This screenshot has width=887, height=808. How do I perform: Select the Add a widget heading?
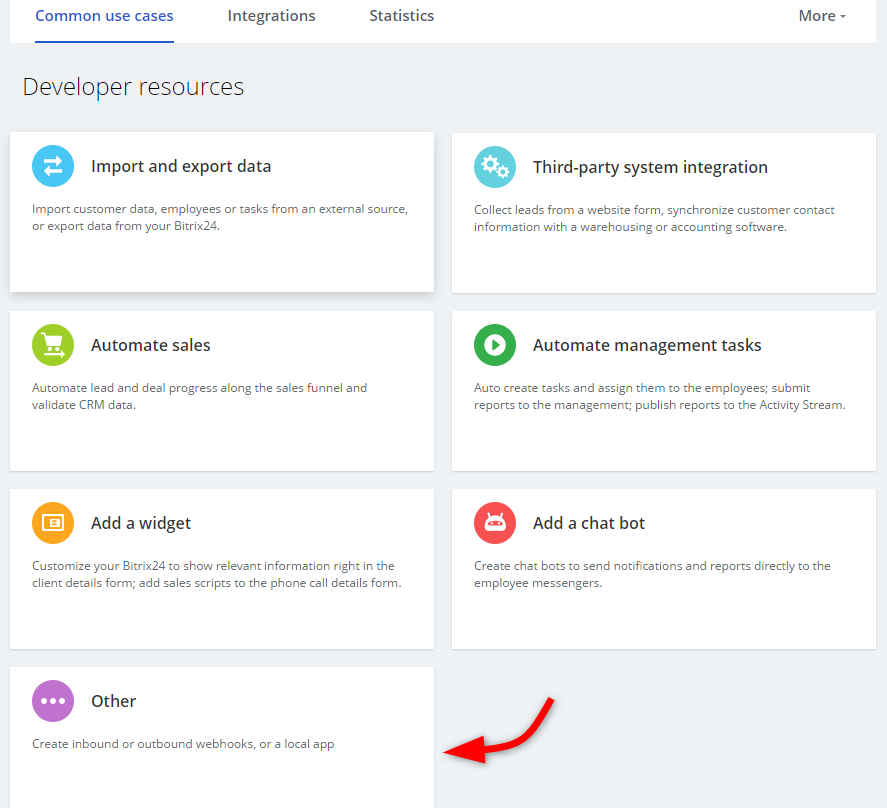pyautogui.click(x=141, y=523)
